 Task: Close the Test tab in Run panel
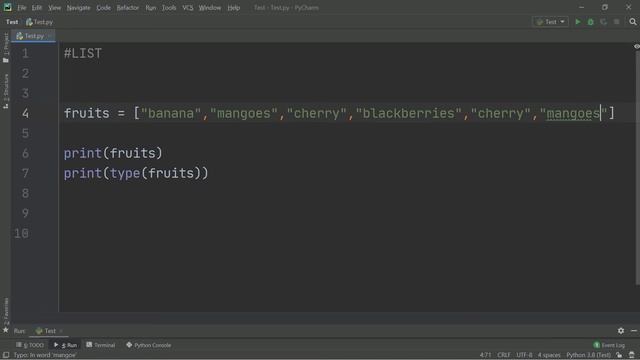click(61, 331)
